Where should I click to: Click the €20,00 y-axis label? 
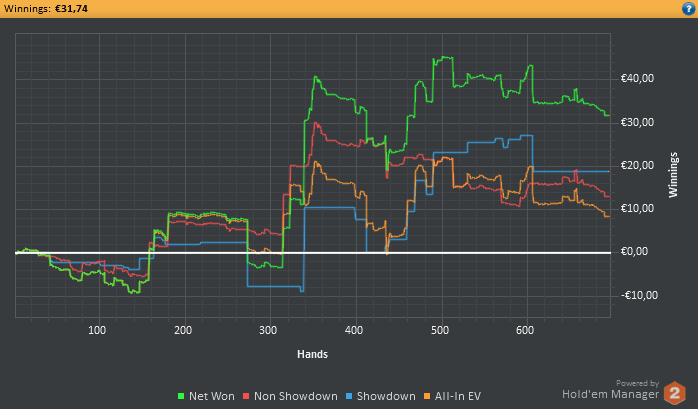(637, 166)
